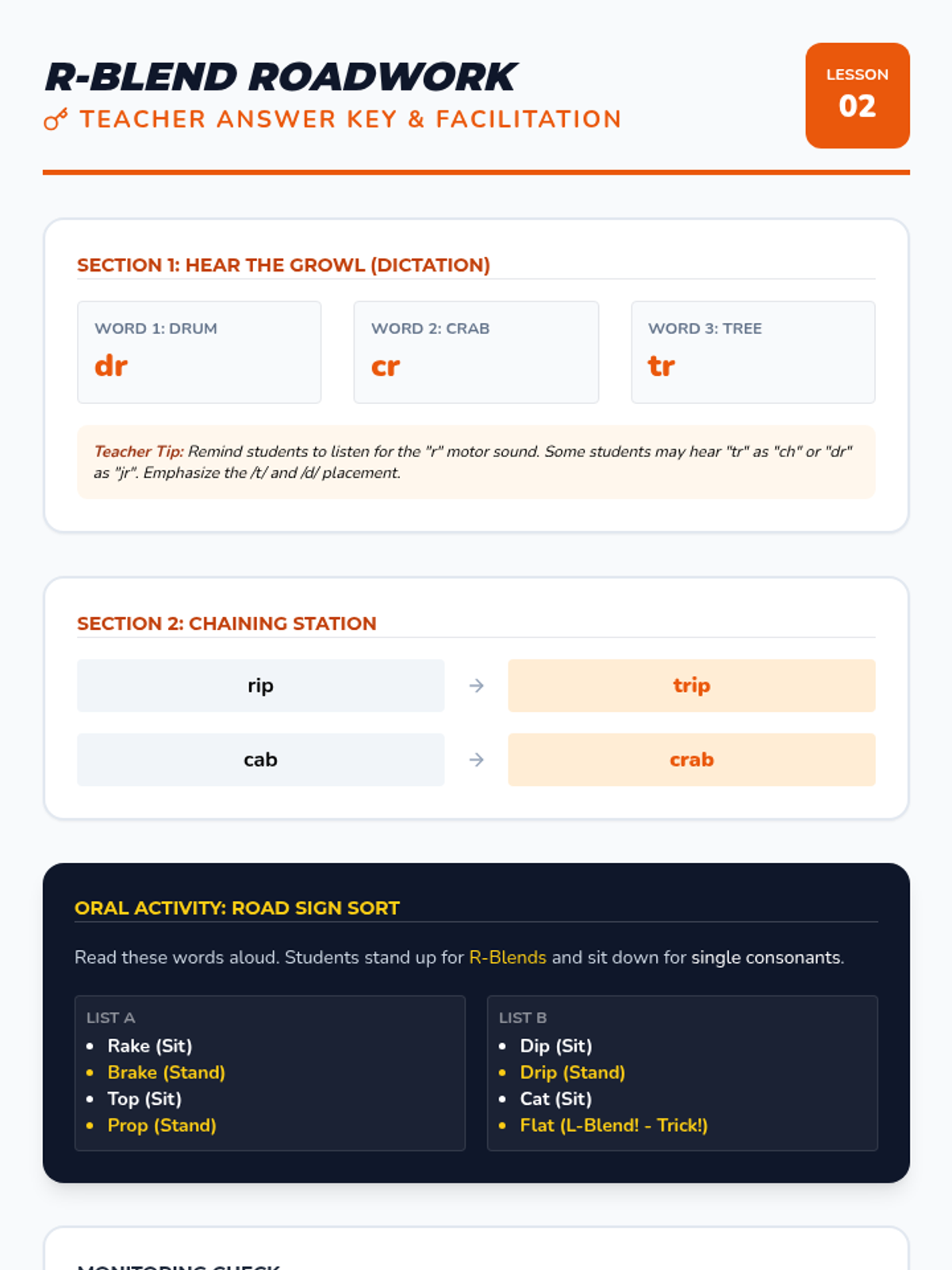Select the 'cab' chaining word box

pyautogui.click(x=260, y=760)
